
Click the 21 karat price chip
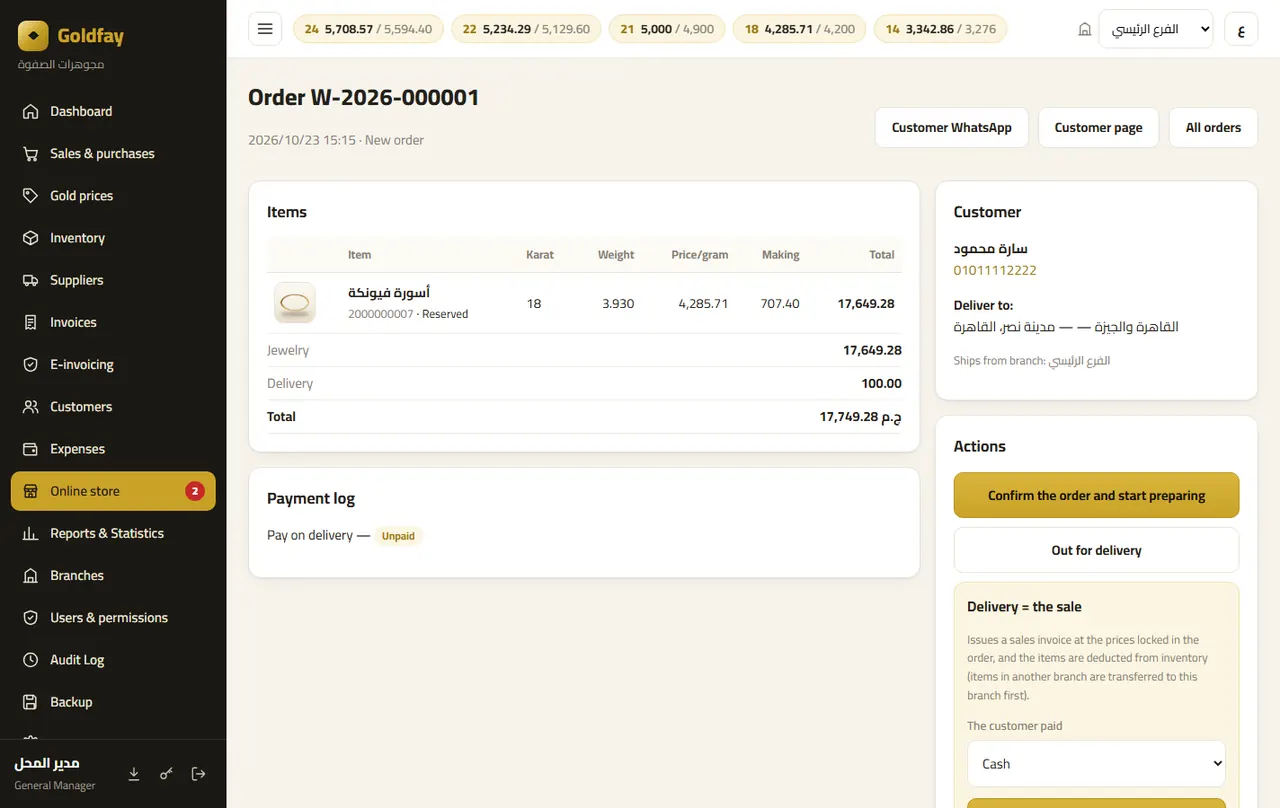[x=667, y=29]
